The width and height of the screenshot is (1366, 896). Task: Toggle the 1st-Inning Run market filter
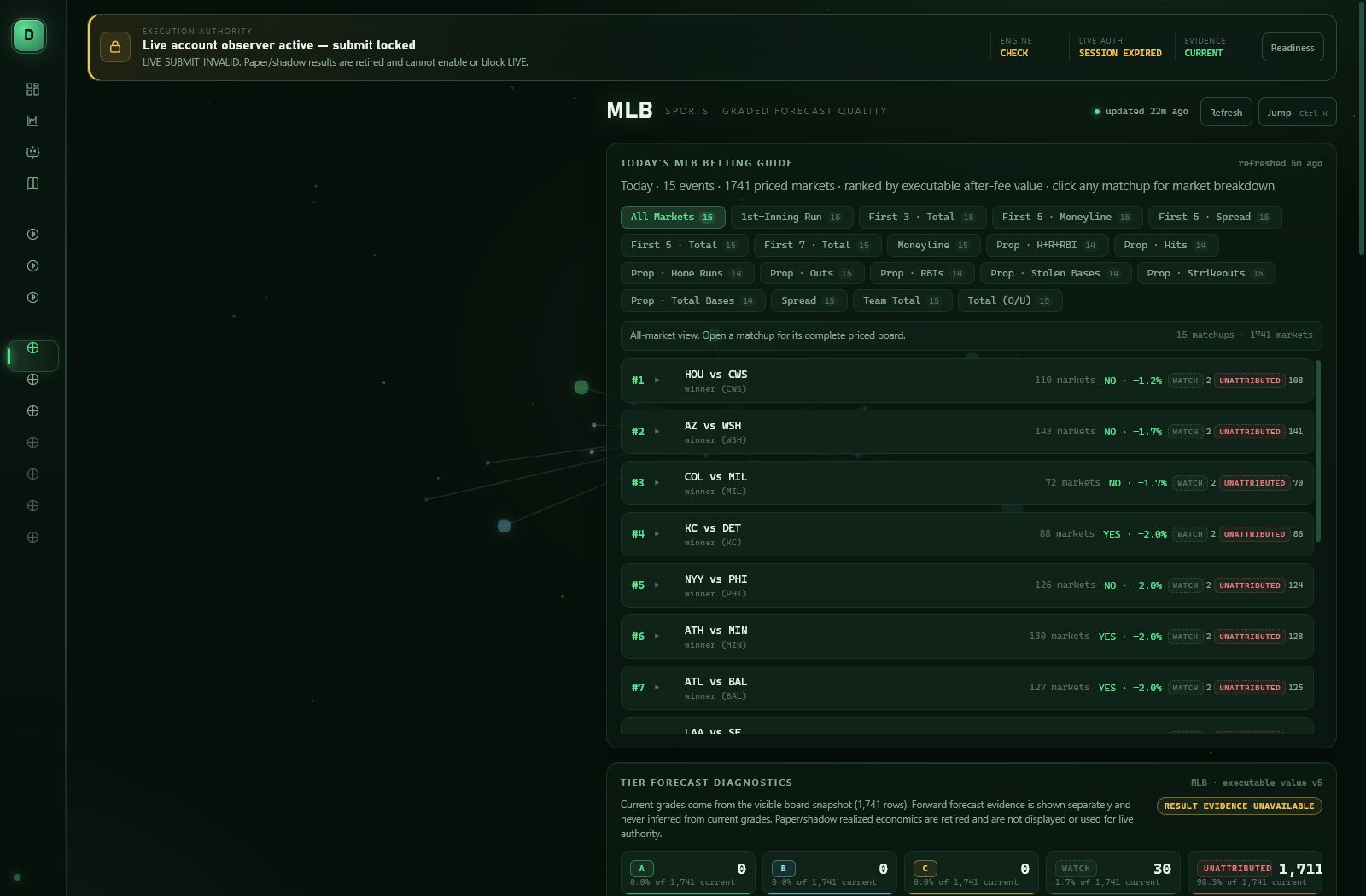791,217
